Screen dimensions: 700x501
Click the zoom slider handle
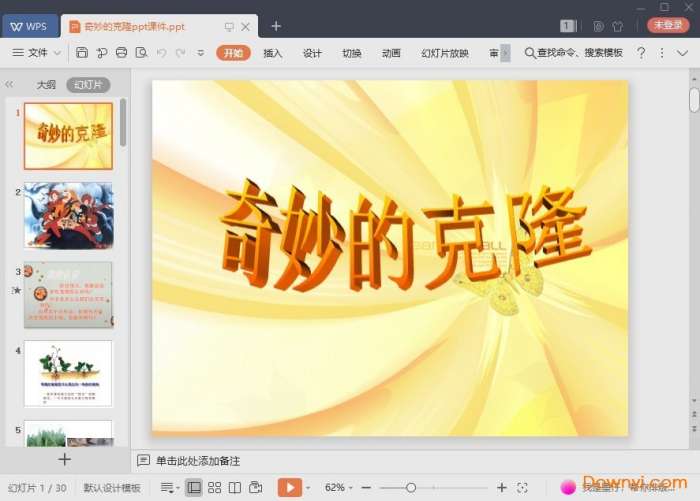(411, 487)
